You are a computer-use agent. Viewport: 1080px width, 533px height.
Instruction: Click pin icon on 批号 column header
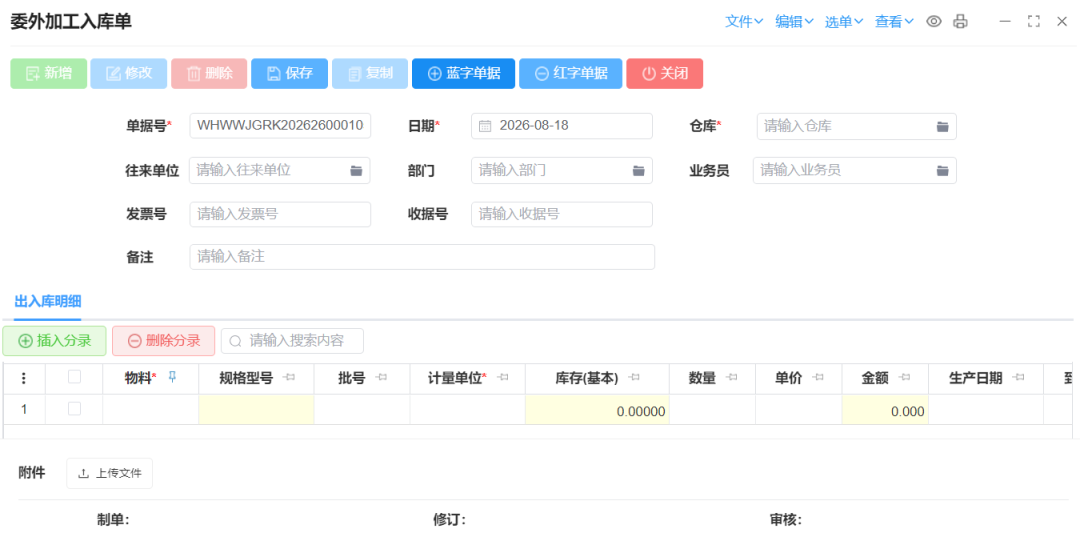click(381, 377)
